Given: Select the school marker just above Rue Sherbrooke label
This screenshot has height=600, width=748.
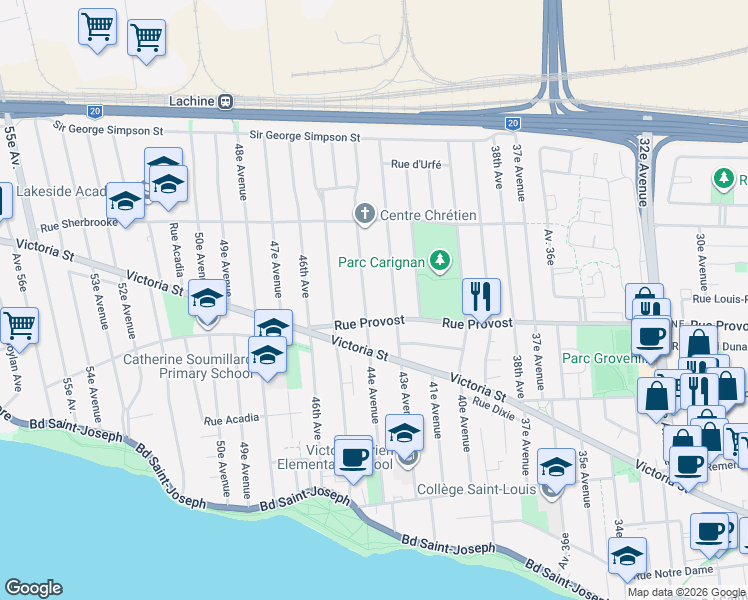Looking at the screenshot, I should (x=125, y=203).
